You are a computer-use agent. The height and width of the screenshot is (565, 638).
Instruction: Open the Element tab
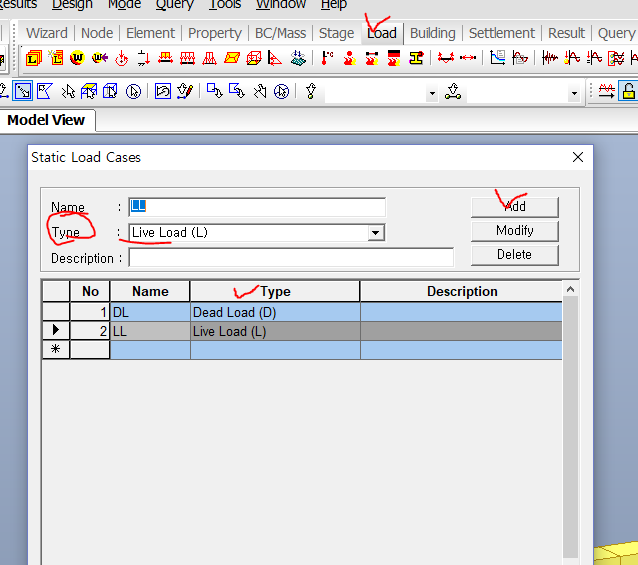coord(150,33)
